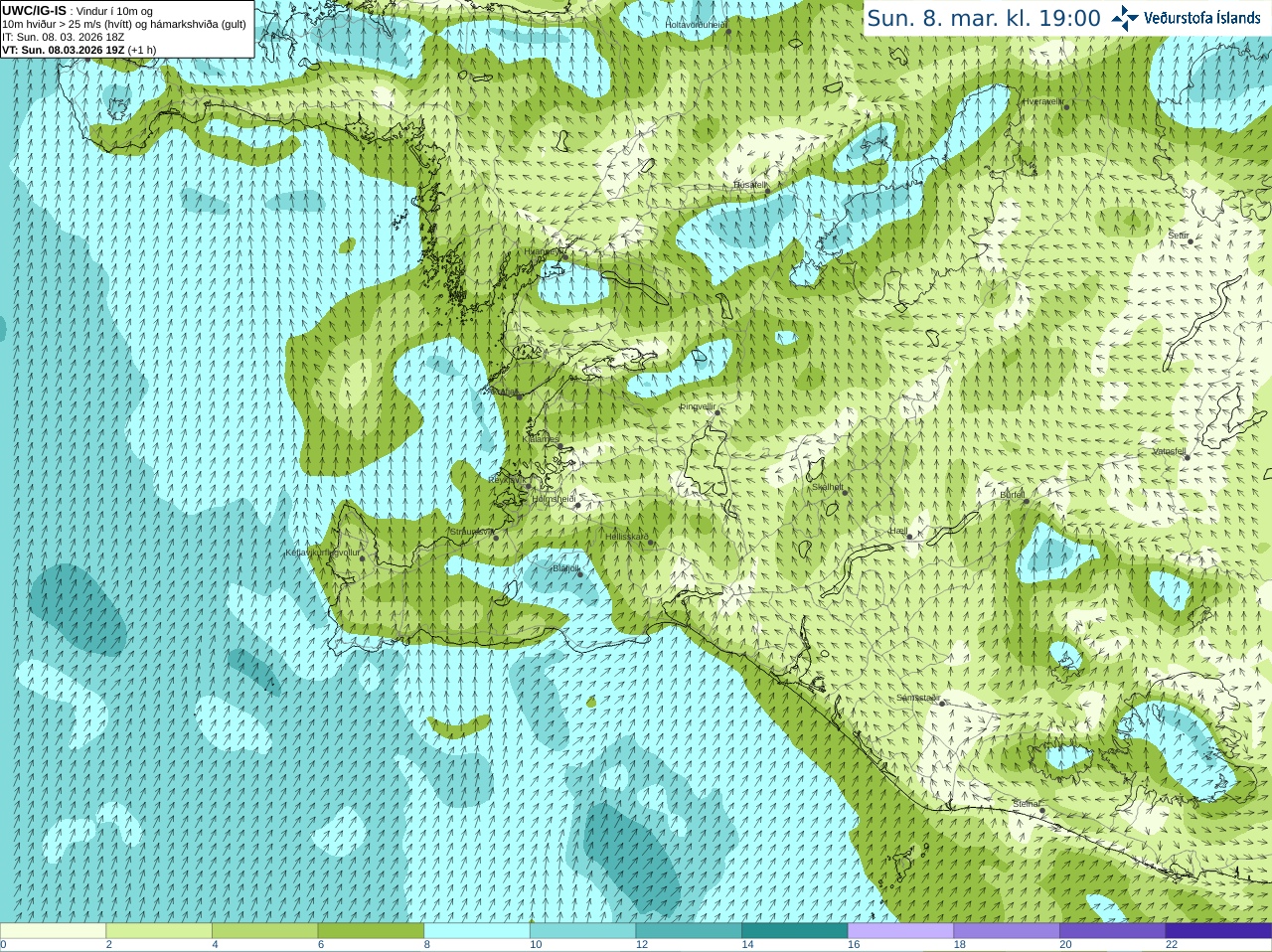Click the dark violet legend swatch above 22
The height and width of the screenshot is (952, 1272).
1218,931
